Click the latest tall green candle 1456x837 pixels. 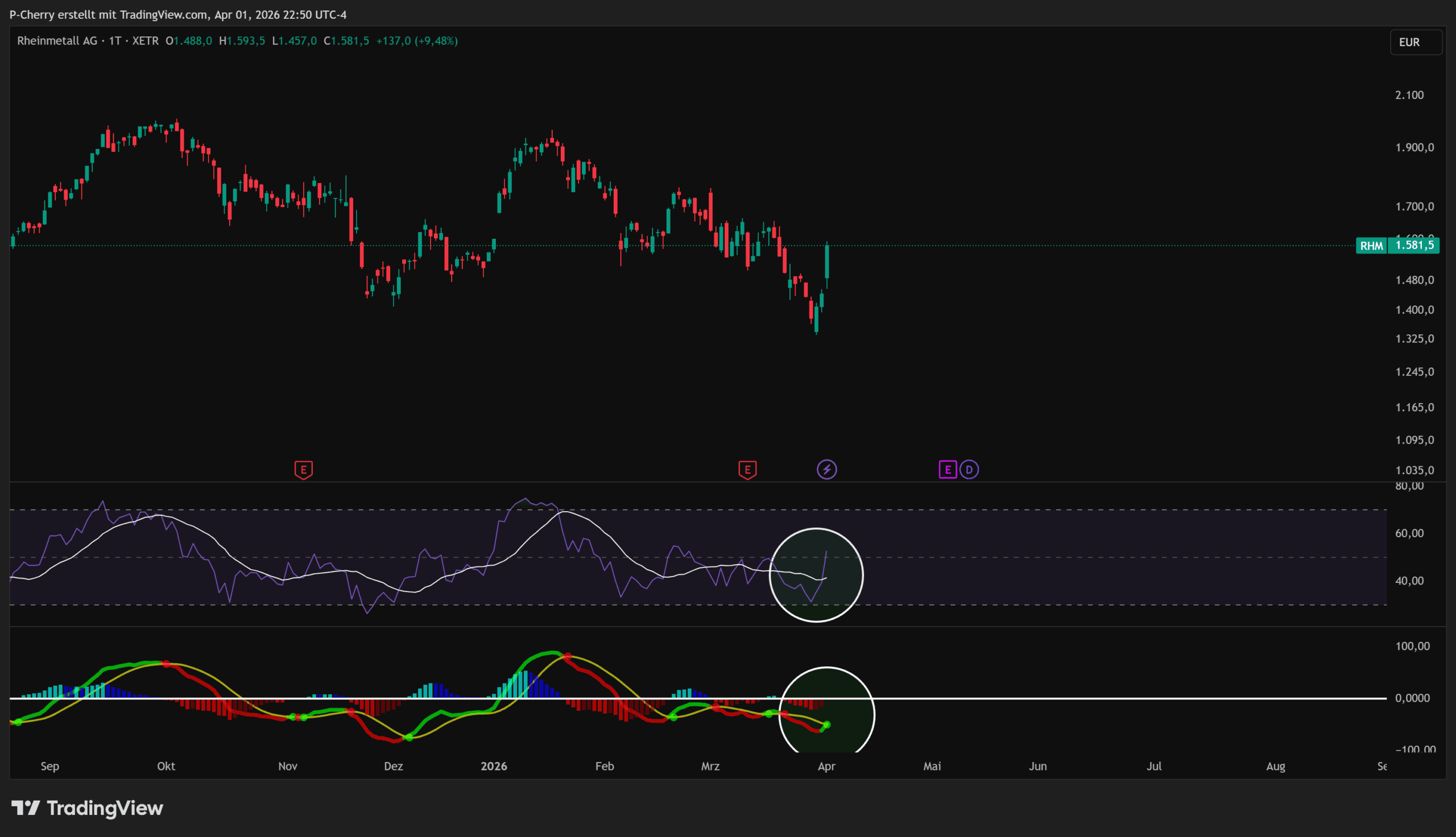click(827, 262)
